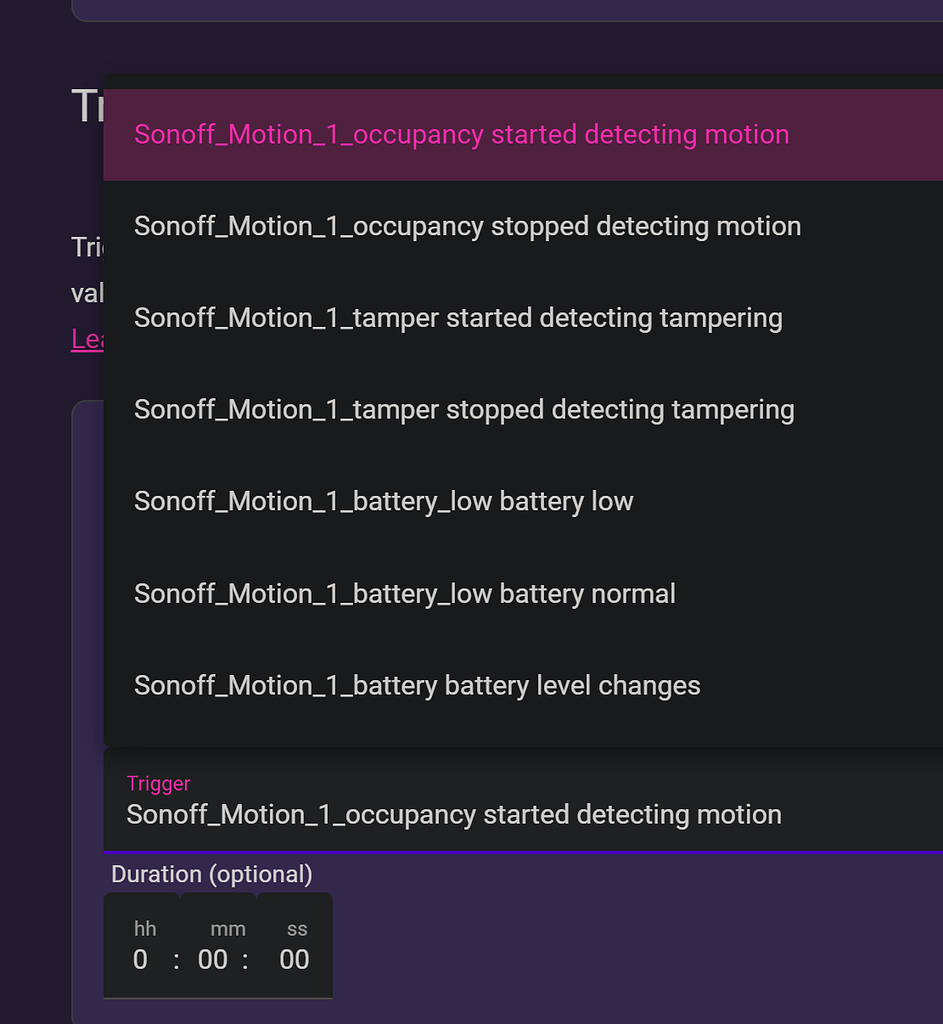The height and width of the screenshot is (1024, 943).
Task: Select "Sonoff_Motion_1_tamper stopped detecting tampering"
Action: point(463,409)
